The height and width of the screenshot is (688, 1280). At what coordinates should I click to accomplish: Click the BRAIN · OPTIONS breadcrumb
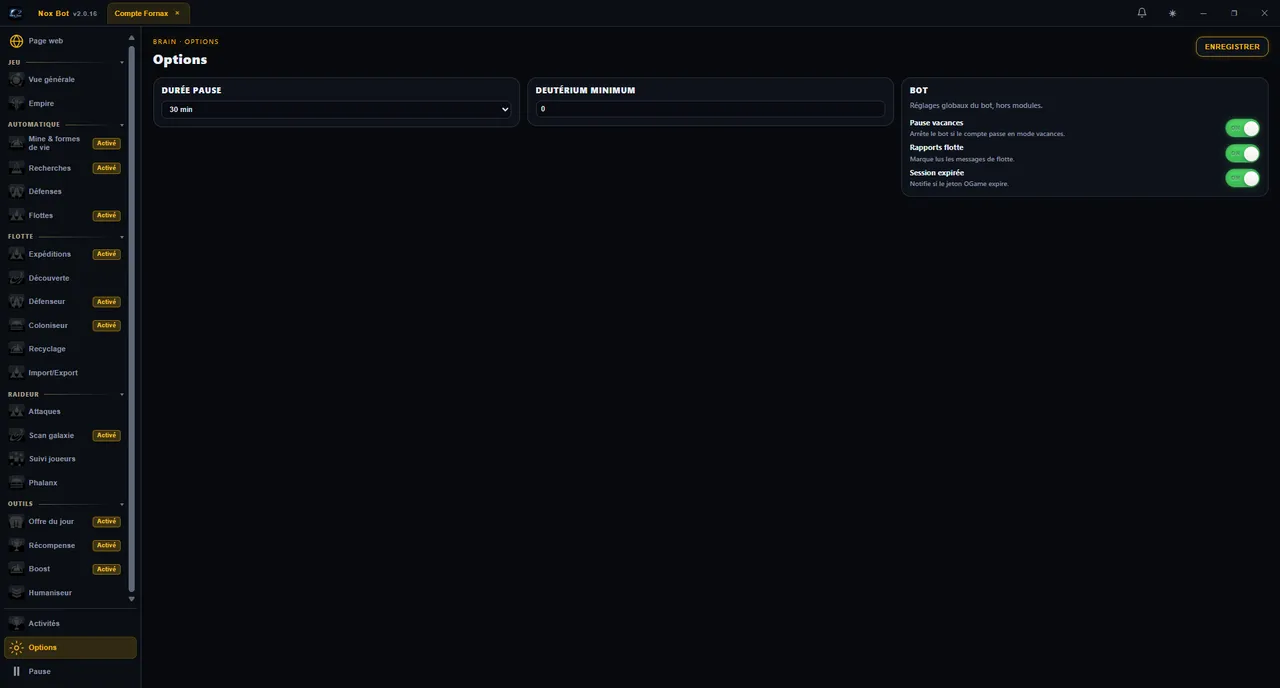pyautogui.click(x=186, y=42)
